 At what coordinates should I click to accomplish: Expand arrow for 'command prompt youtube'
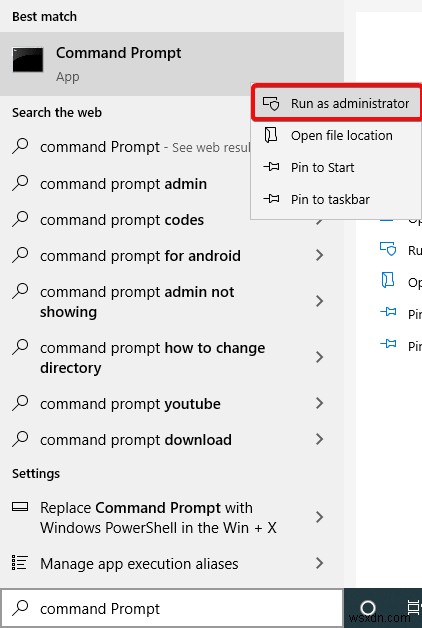319,403
